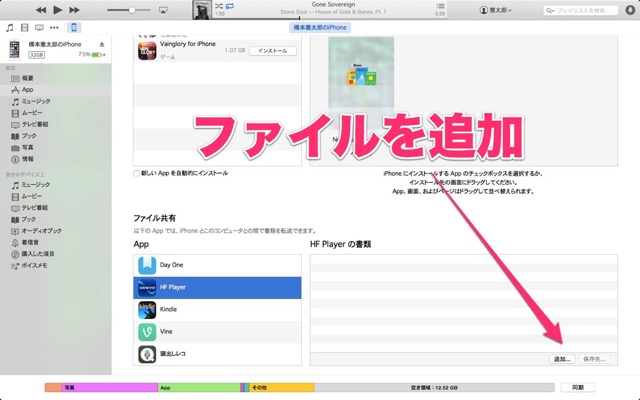Click the その他 storage segment

coord(282,387)
